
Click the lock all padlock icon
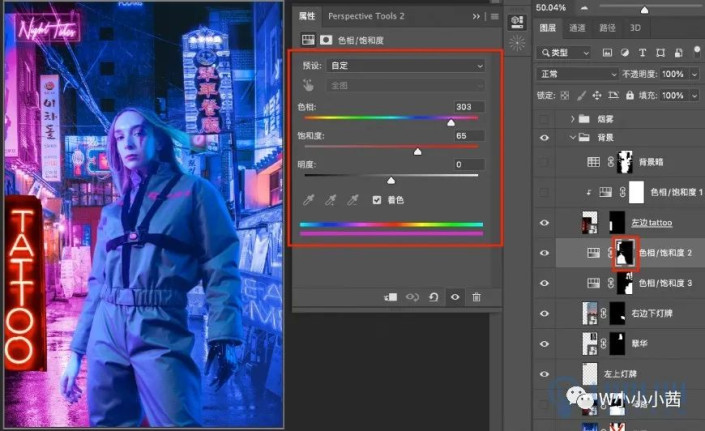tap(629, 95)
